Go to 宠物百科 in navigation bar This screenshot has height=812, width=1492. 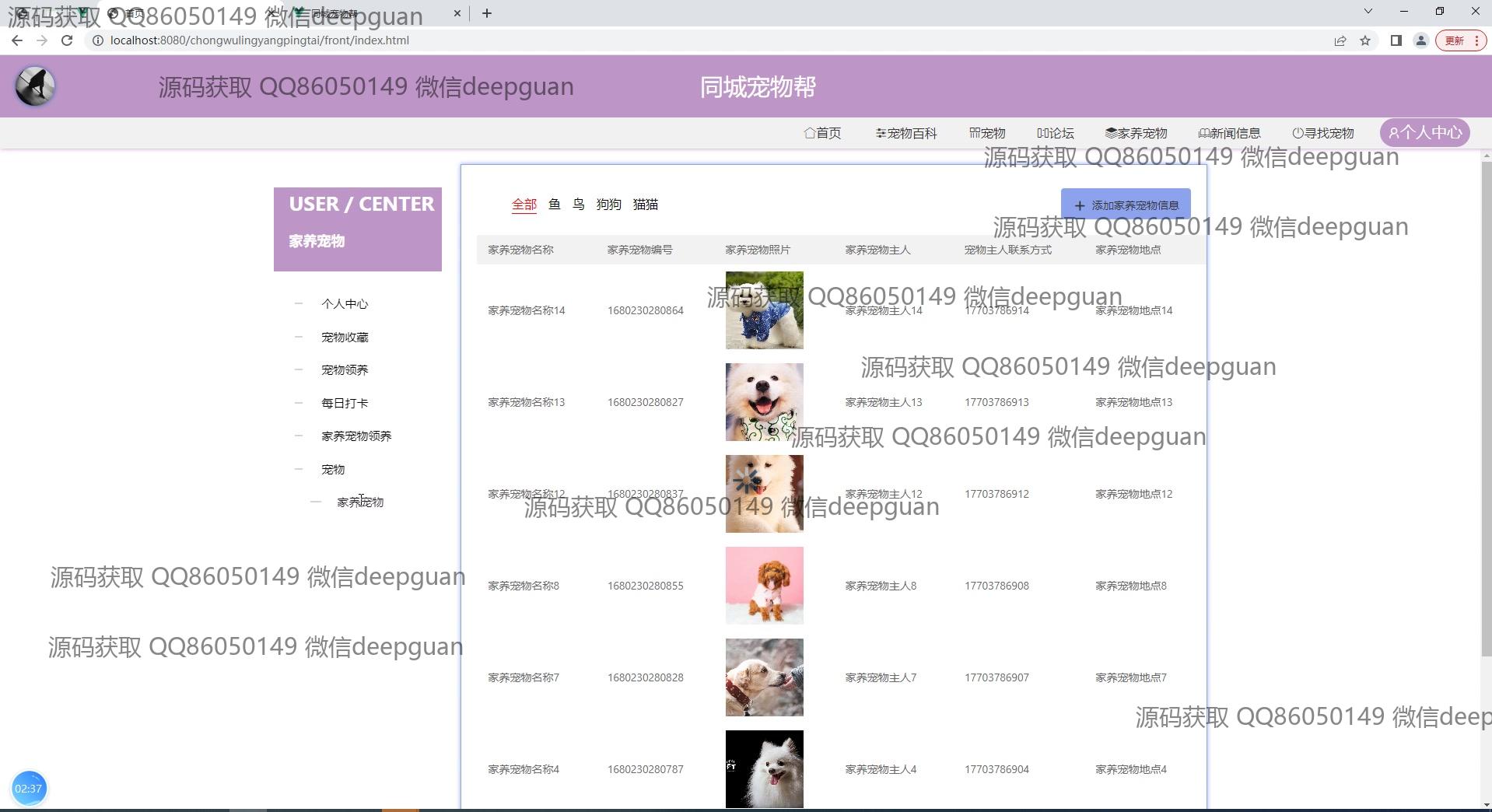point(906,133)
